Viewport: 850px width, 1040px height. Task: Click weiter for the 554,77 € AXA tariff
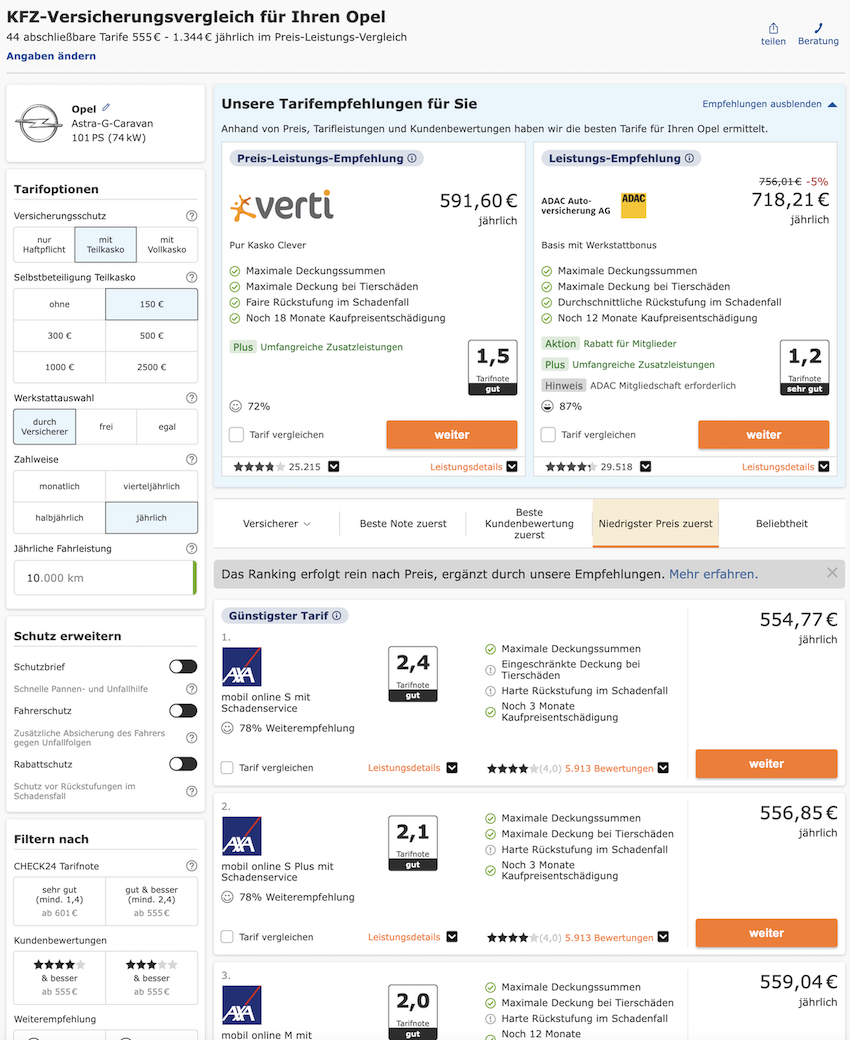pyautogui.click(x=766, y=763)
